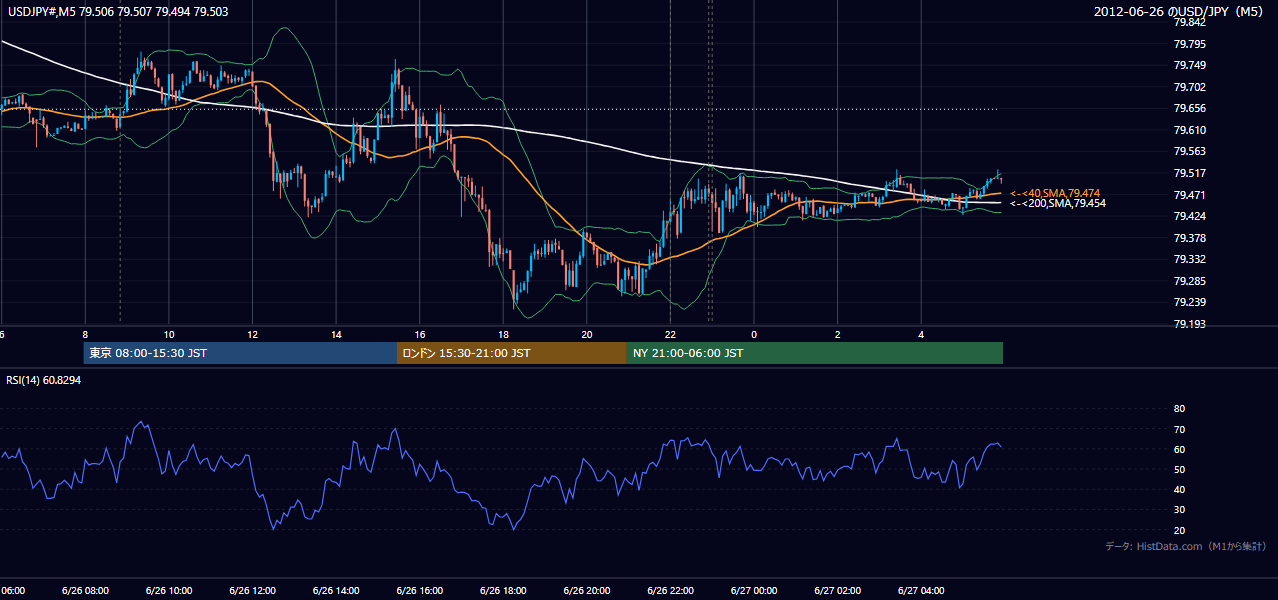Click RSI scale value 30
The height and width of the screenshot is (600, 1278).
pyautogui.click(x=1179, y=510)
